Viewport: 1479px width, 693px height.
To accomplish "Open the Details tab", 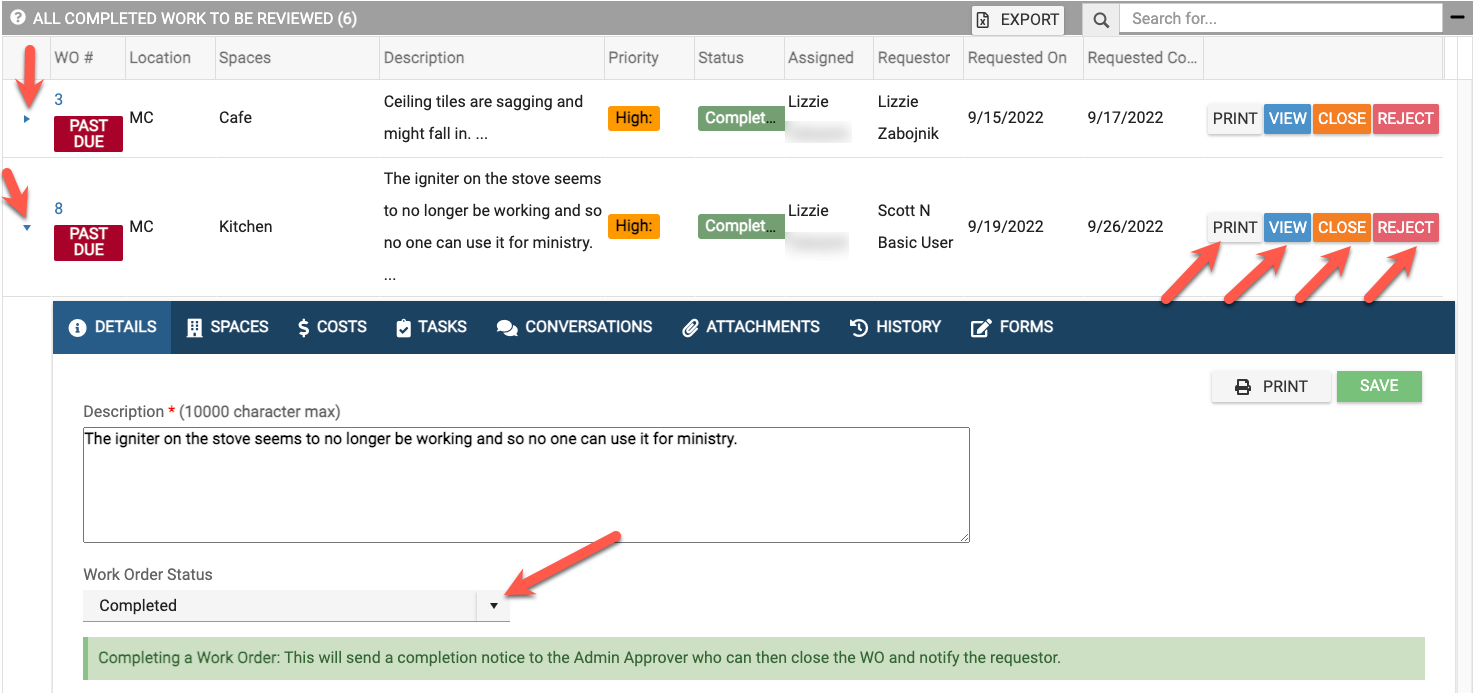I will (x=112, y=327).
